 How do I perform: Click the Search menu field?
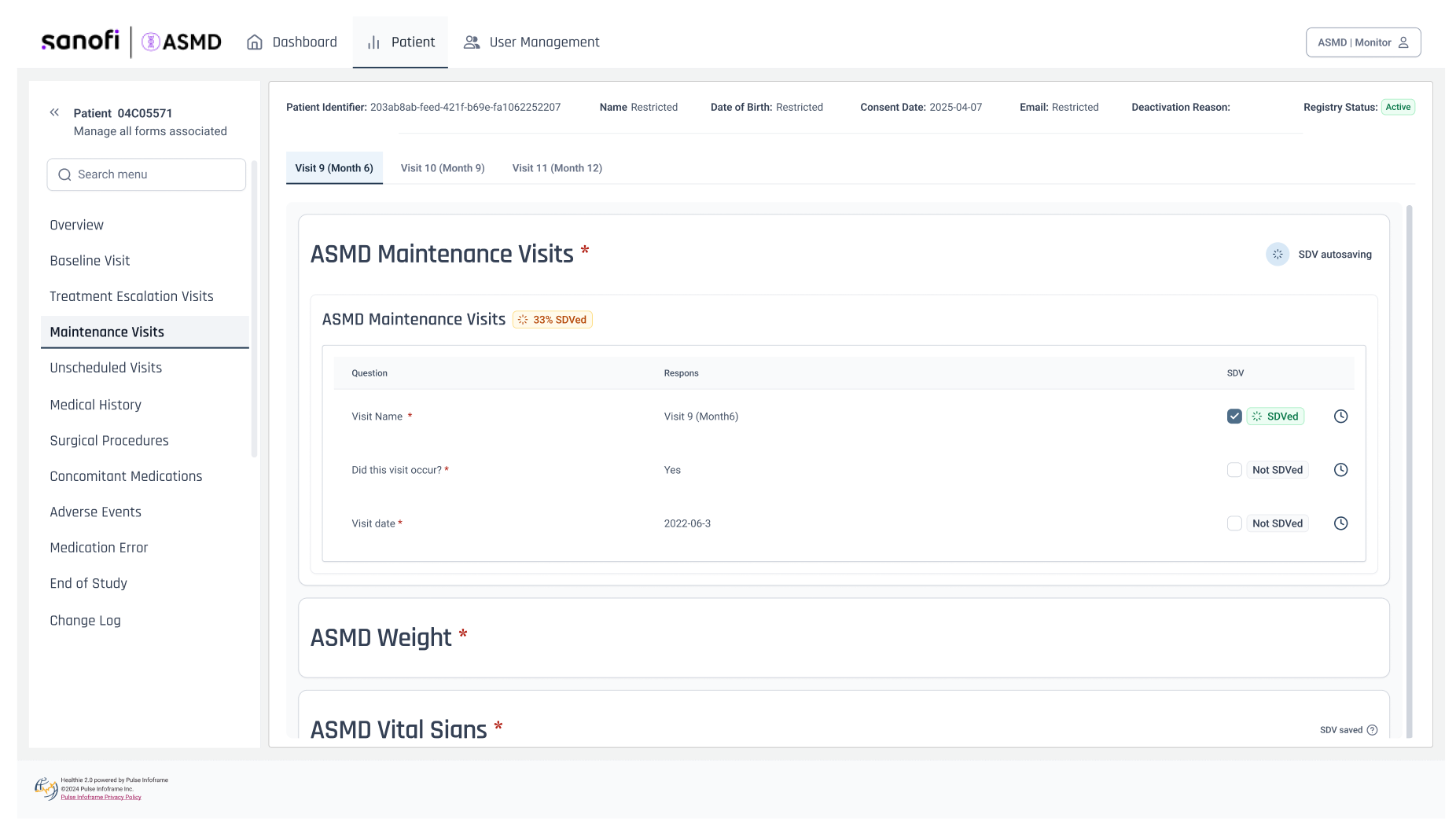[x=146, y=174]
